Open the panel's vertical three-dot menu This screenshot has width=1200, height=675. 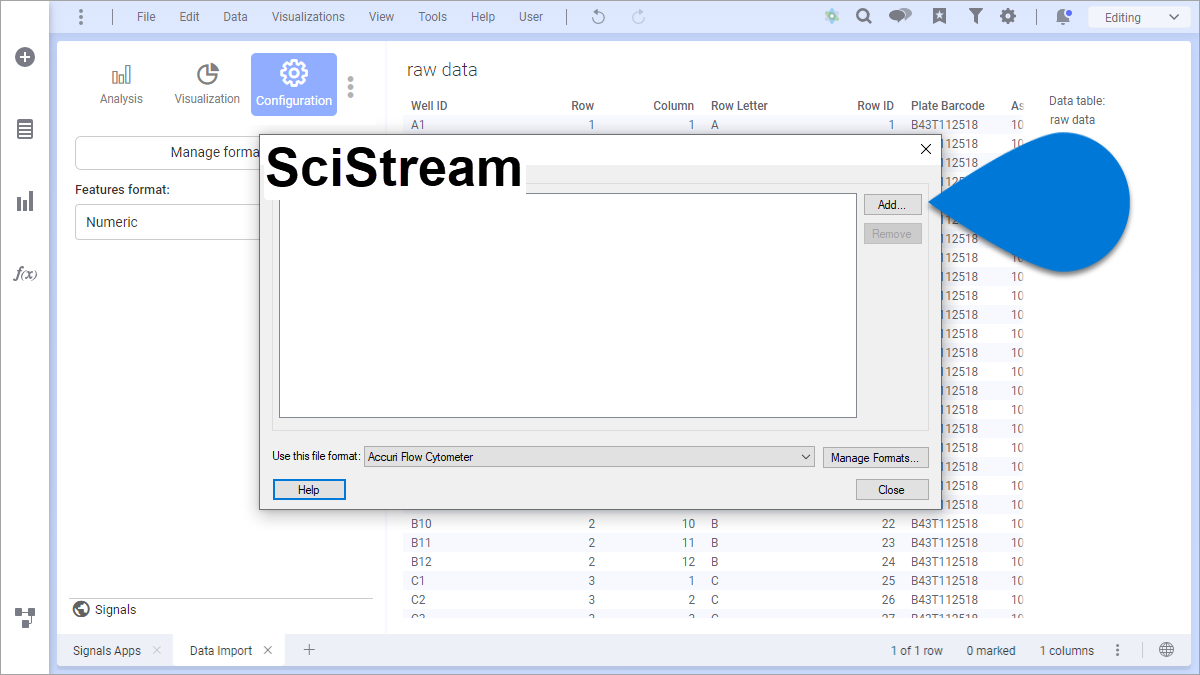350,88
